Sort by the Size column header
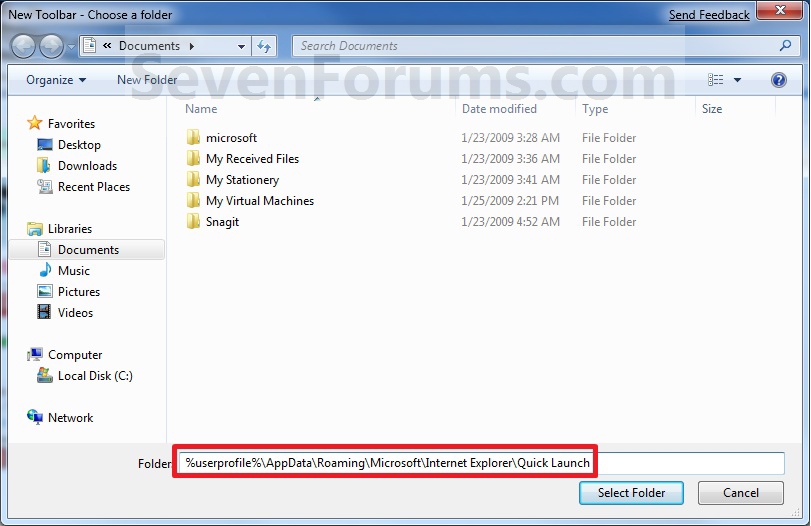811x526 pixels. [x=712, y=109]
